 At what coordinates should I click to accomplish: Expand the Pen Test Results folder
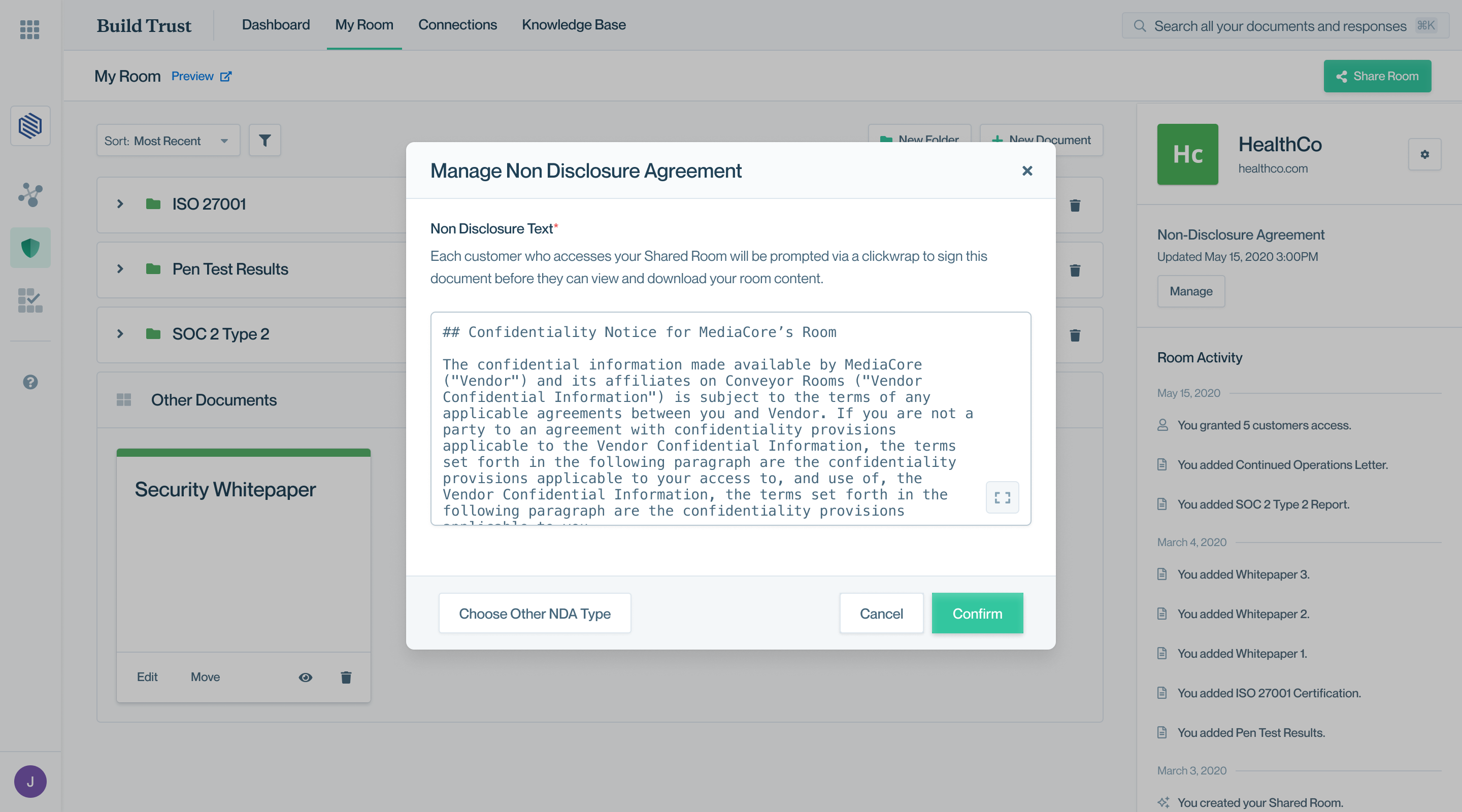(120, 269)
